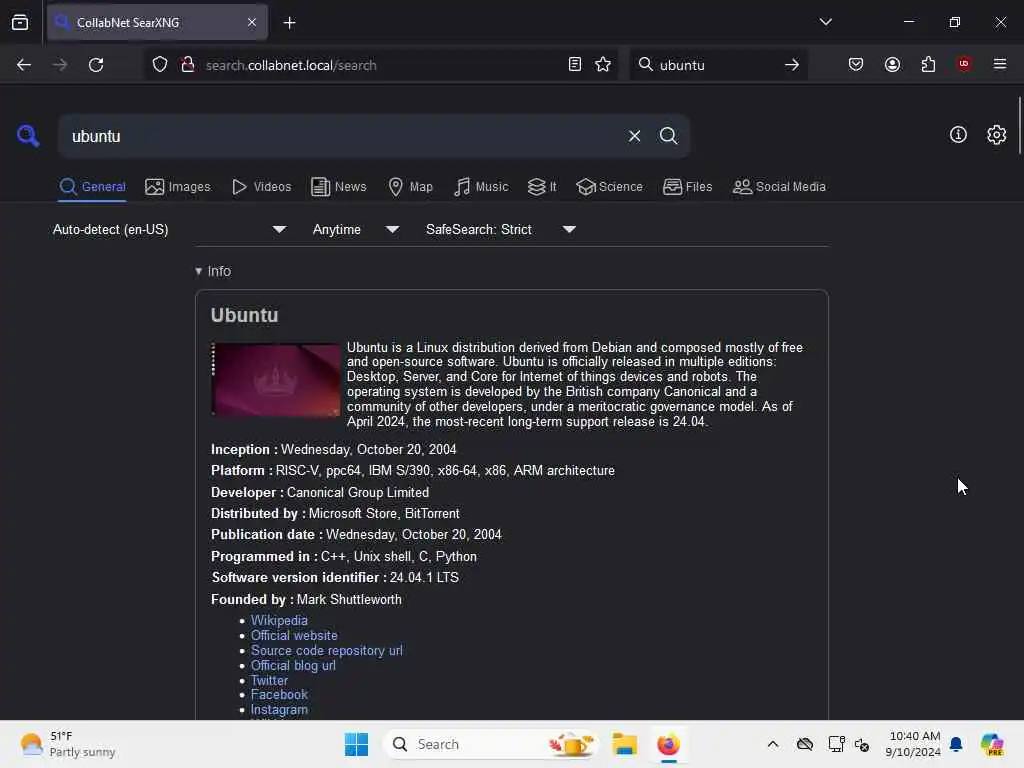Open uBlock Origin extension icon
The width and height of the screenshot is (1024, 768).
pos(964,63)
